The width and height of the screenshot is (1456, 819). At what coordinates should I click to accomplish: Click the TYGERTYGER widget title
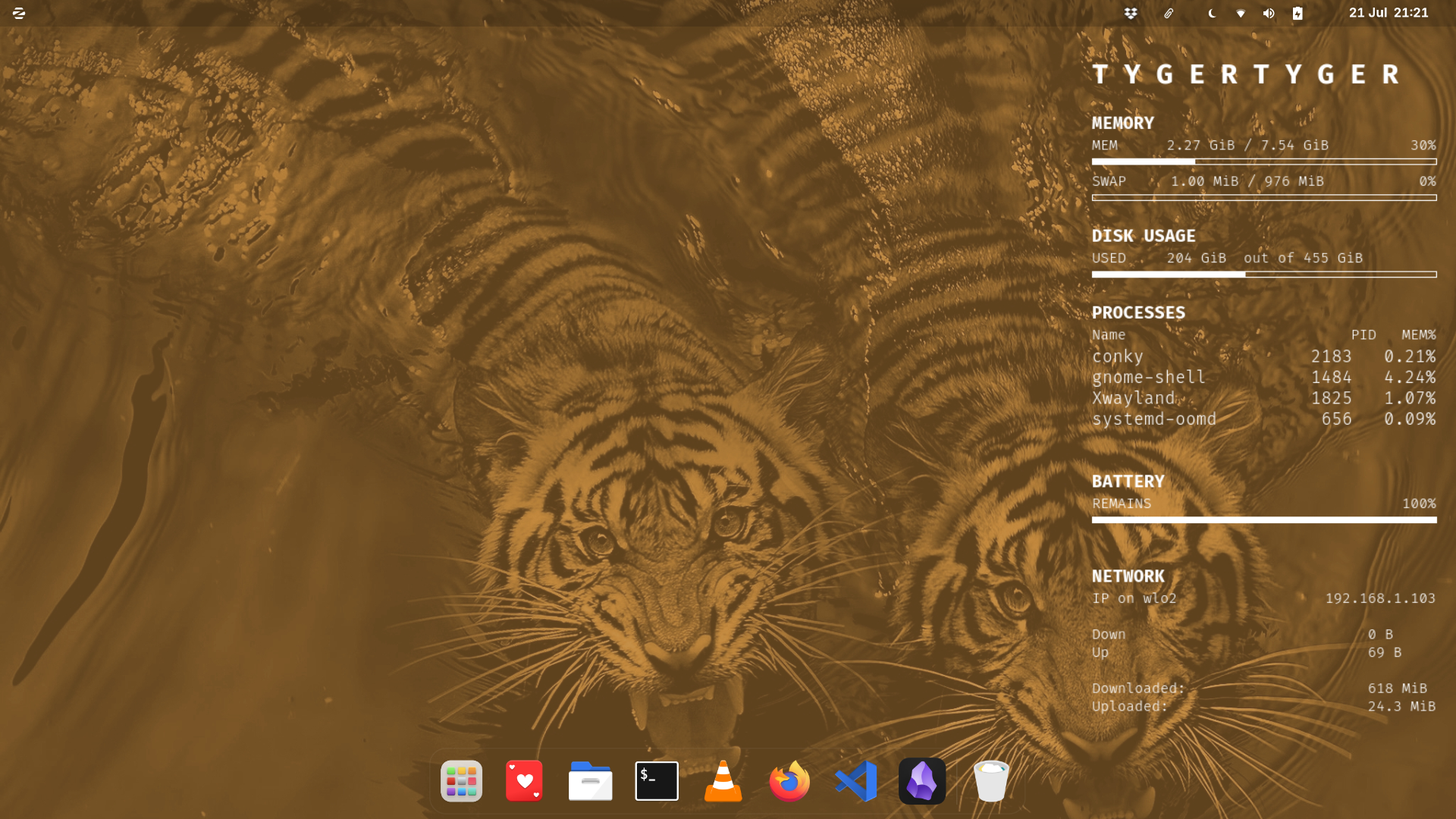1246,74
